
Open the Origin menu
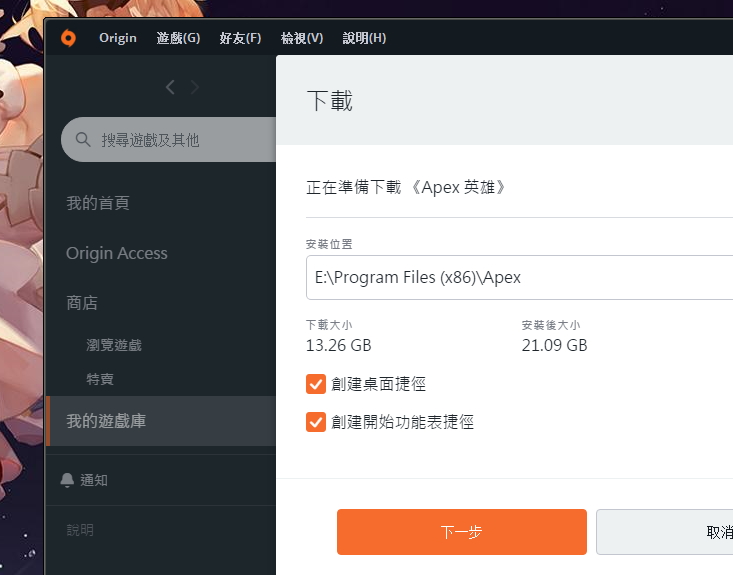tap(118, 38)
